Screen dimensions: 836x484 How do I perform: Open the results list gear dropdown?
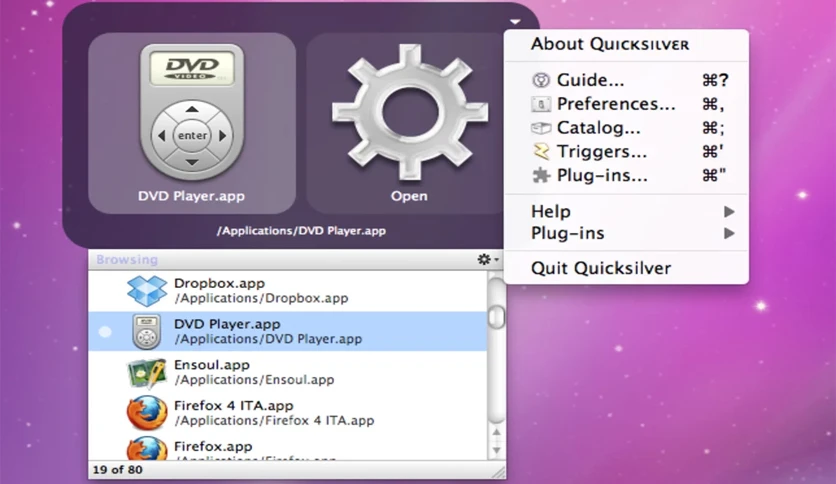pyautogui.click(x=488, y=260)
